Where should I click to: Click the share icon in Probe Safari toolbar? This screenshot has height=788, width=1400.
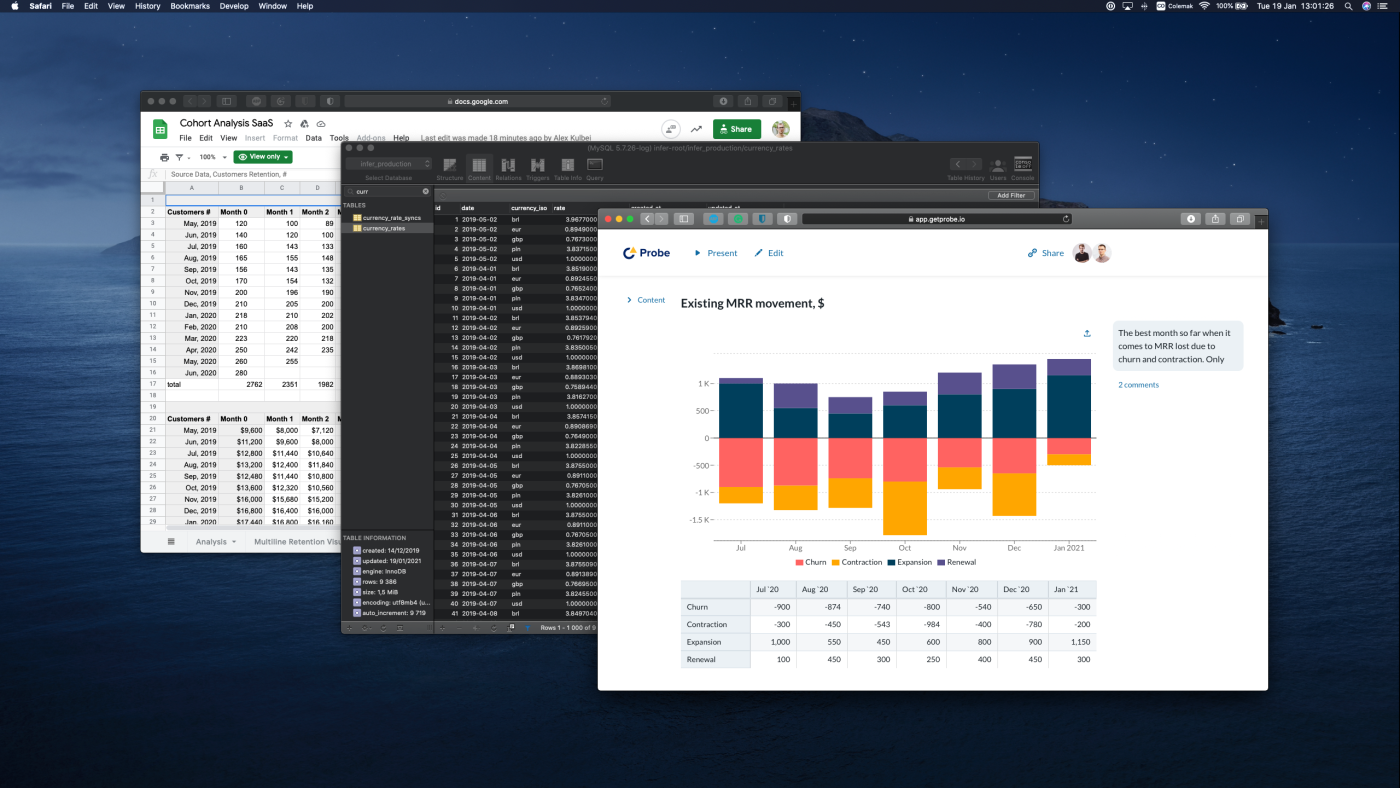(1216, 218)
